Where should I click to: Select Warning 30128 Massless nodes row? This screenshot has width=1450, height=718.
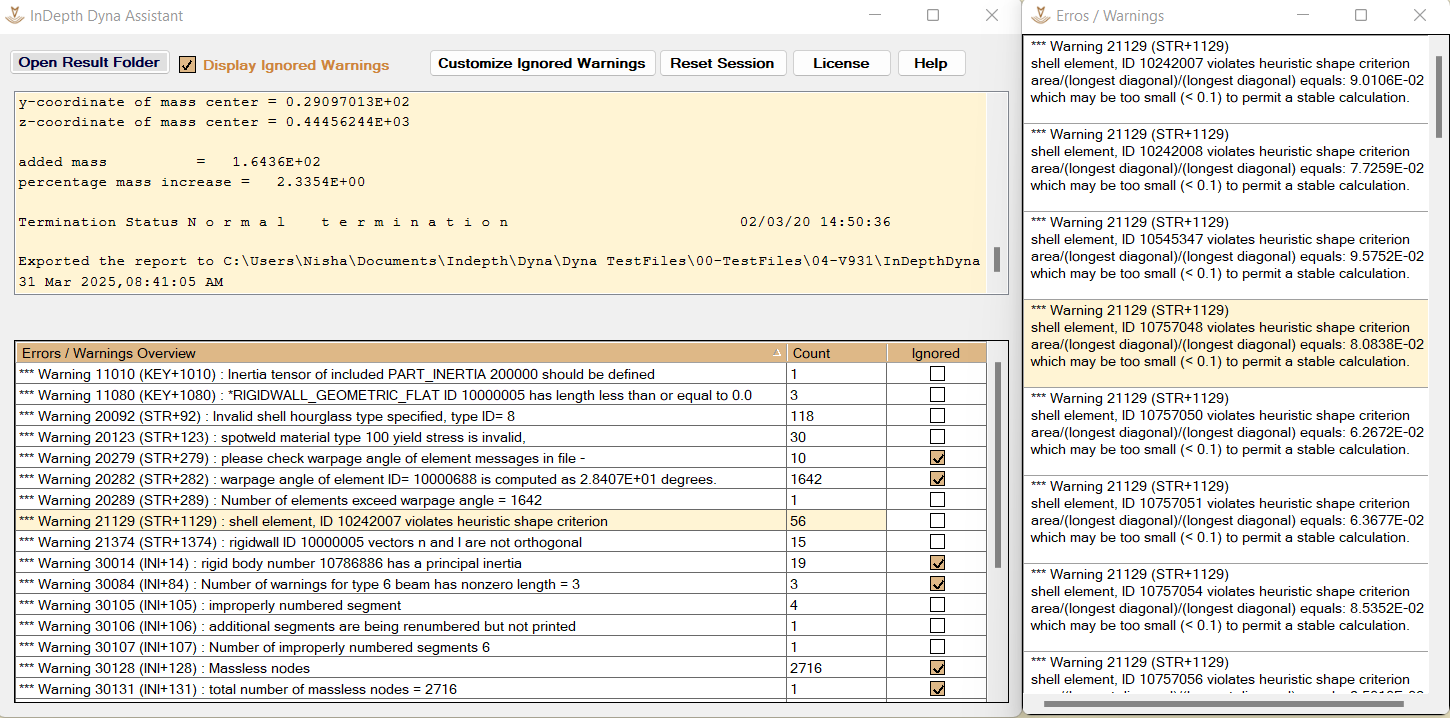tap(501, 668)
